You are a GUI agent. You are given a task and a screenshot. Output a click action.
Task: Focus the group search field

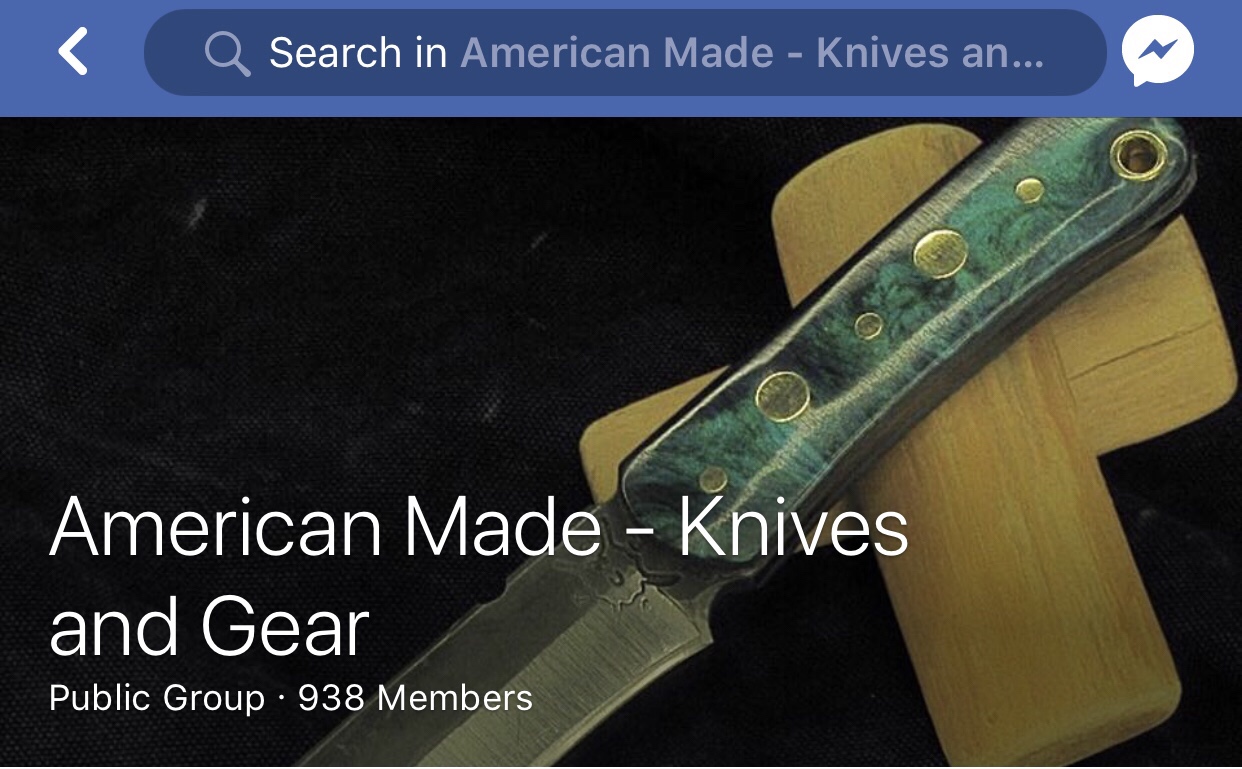(625, 52)
